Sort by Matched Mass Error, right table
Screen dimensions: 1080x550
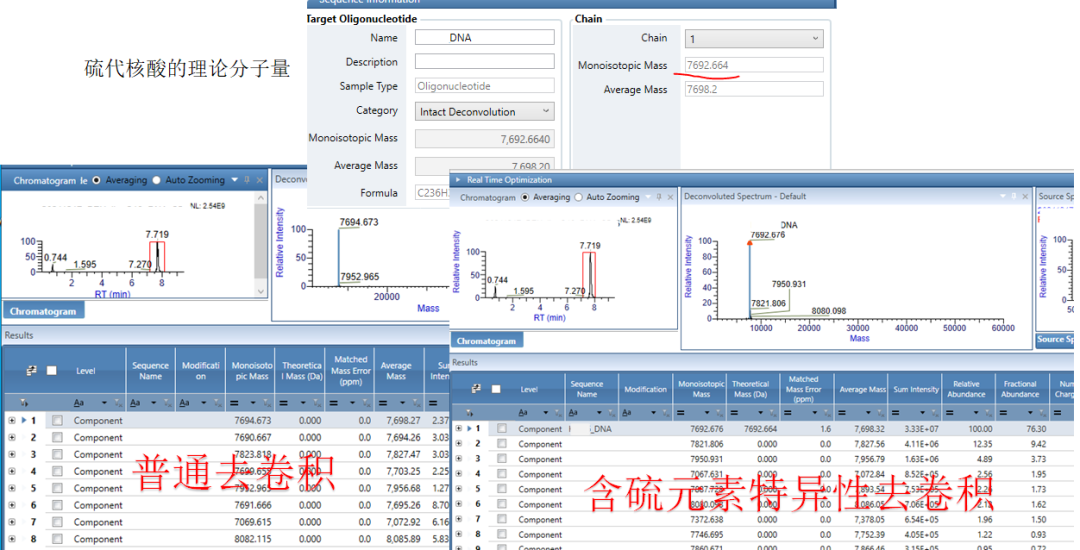[804, 389]
